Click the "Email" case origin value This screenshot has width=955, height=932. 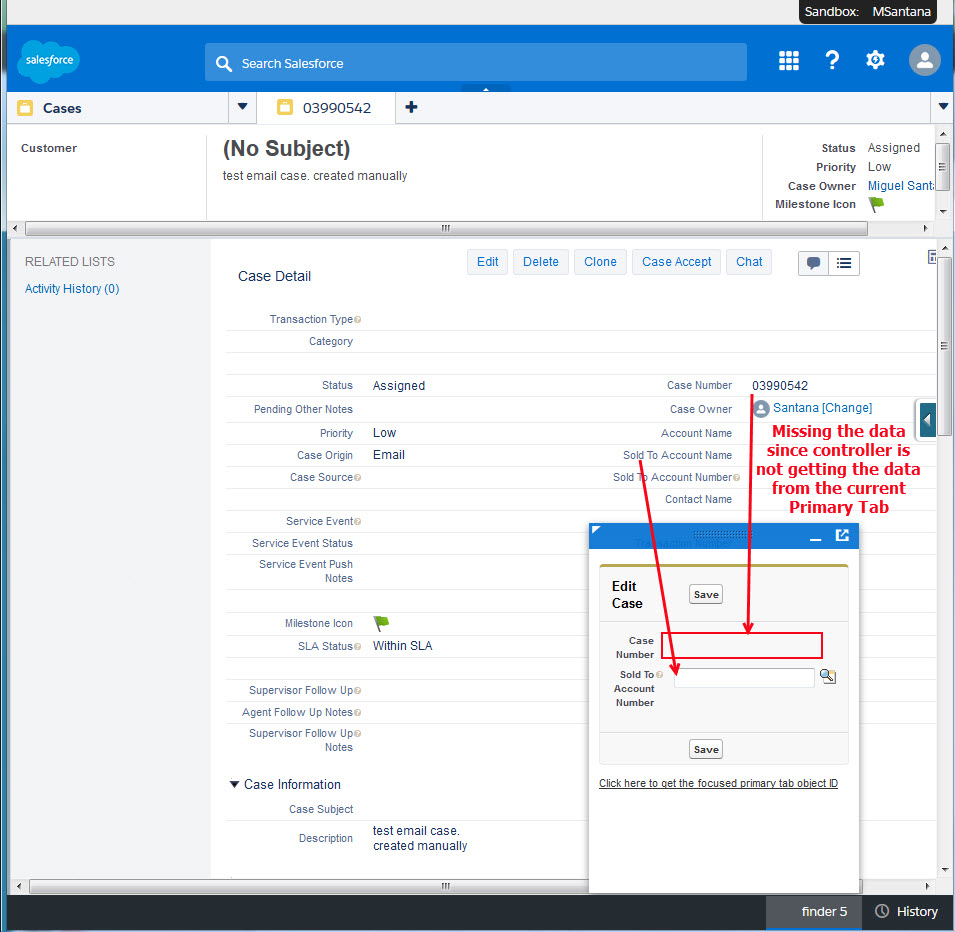389,455
